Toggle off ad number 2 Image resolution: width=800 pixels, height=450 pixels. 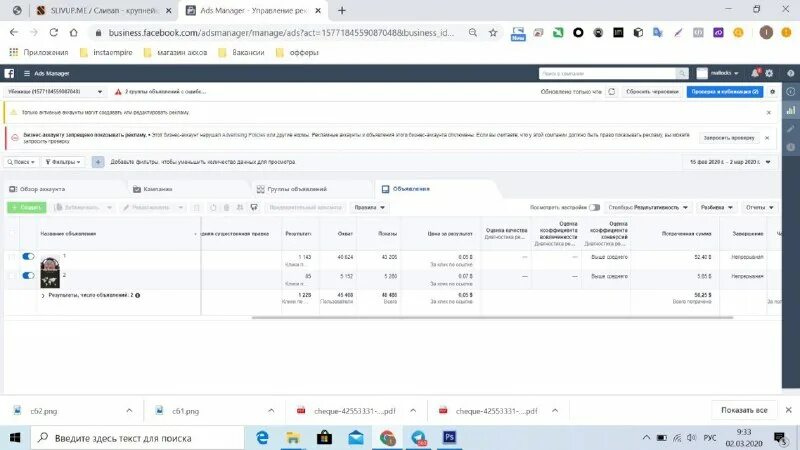pyautogui.click(x=28, y=276)
